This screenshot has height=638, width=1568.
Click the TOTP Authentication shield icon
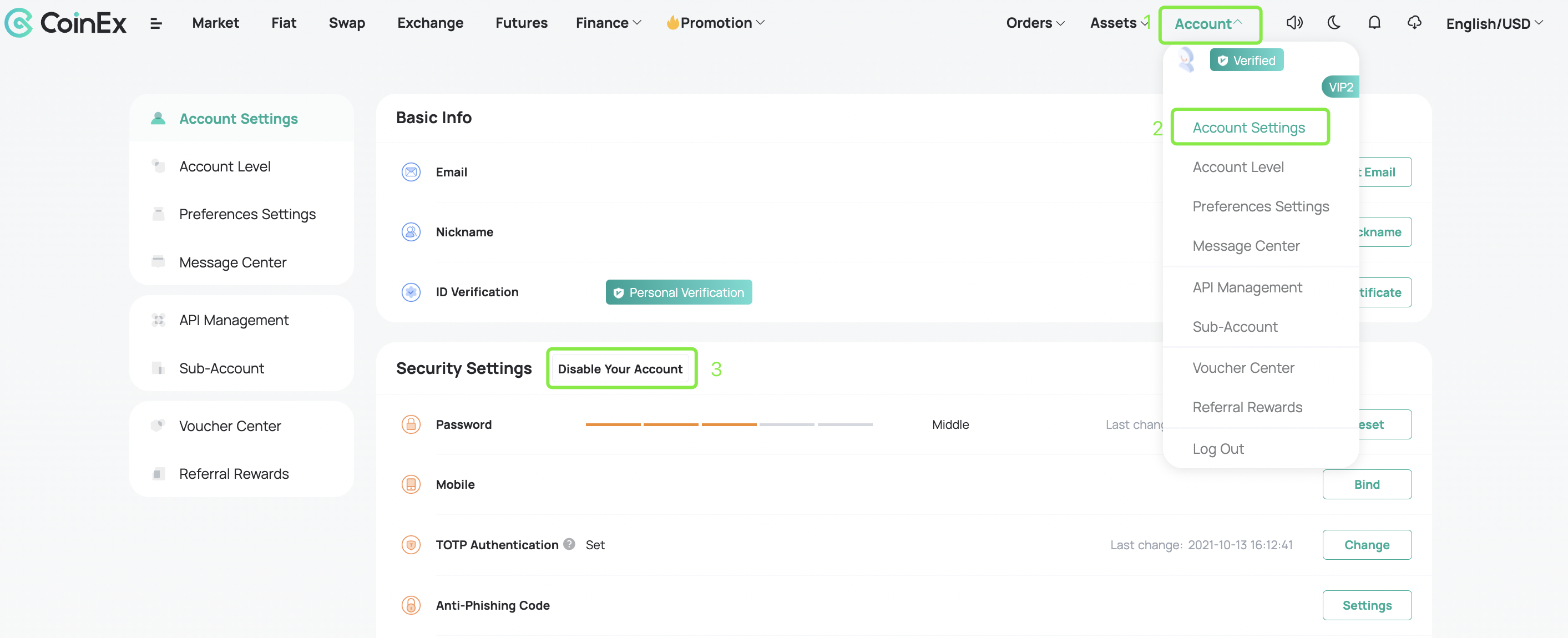(x=412, y=545)
